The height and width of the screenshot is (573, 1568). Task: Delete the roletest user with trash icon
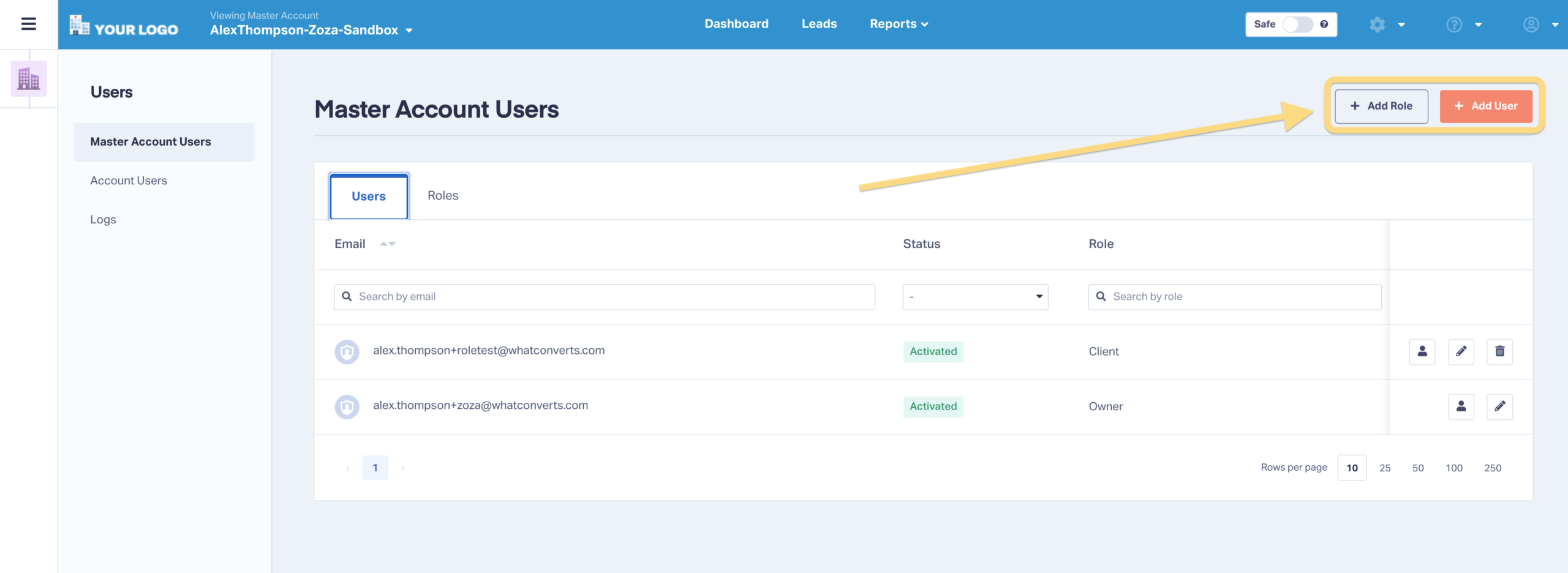(x=1499, y=351)
